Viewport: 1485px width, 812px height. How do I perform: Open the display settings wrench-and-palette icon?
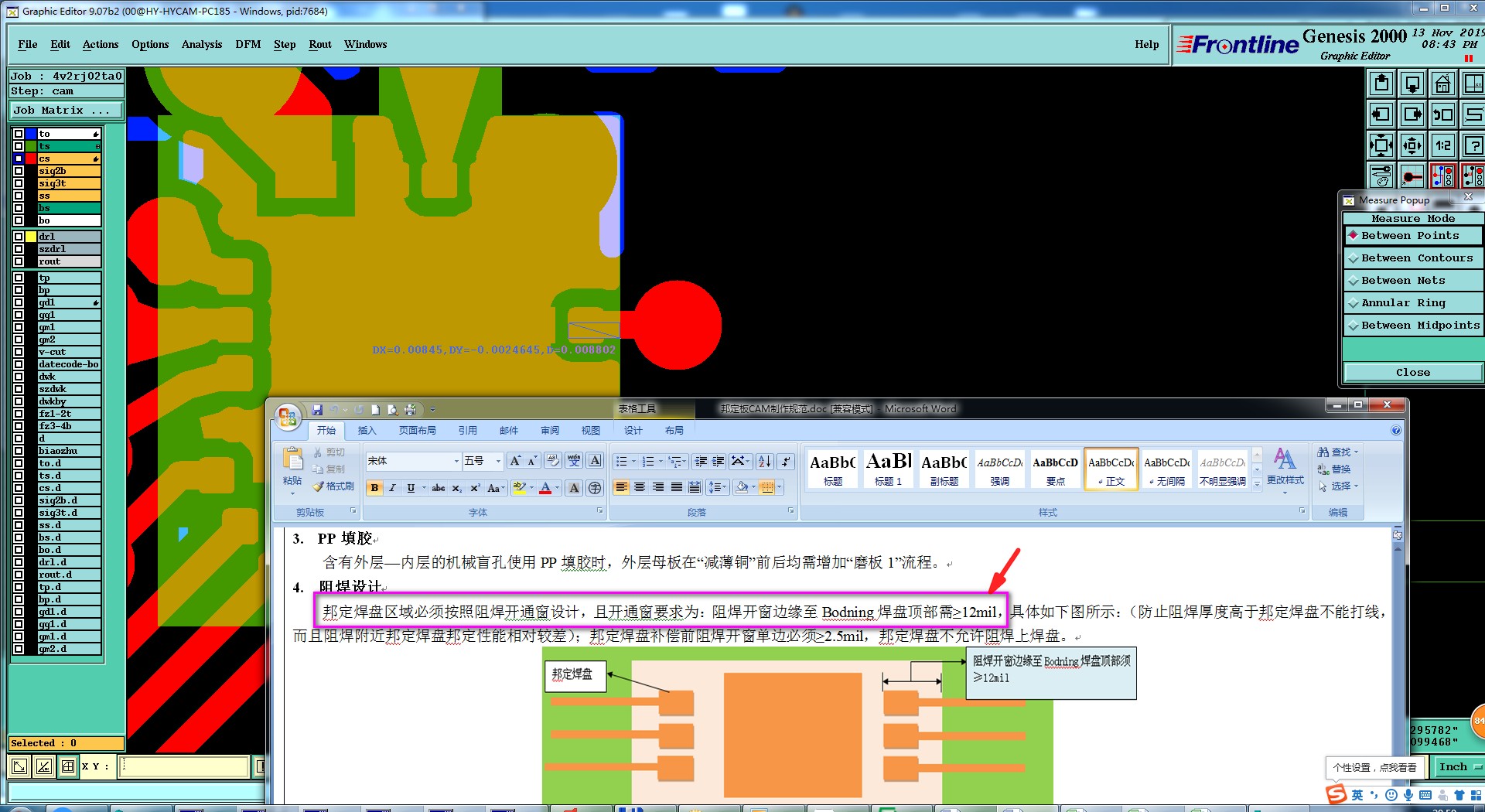pos(1381,176)
